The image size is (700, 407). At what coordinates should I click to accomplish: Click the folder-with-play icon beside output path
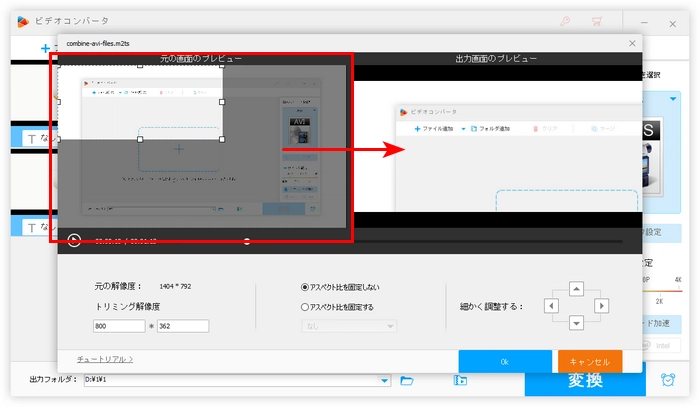tap(460, 381)
